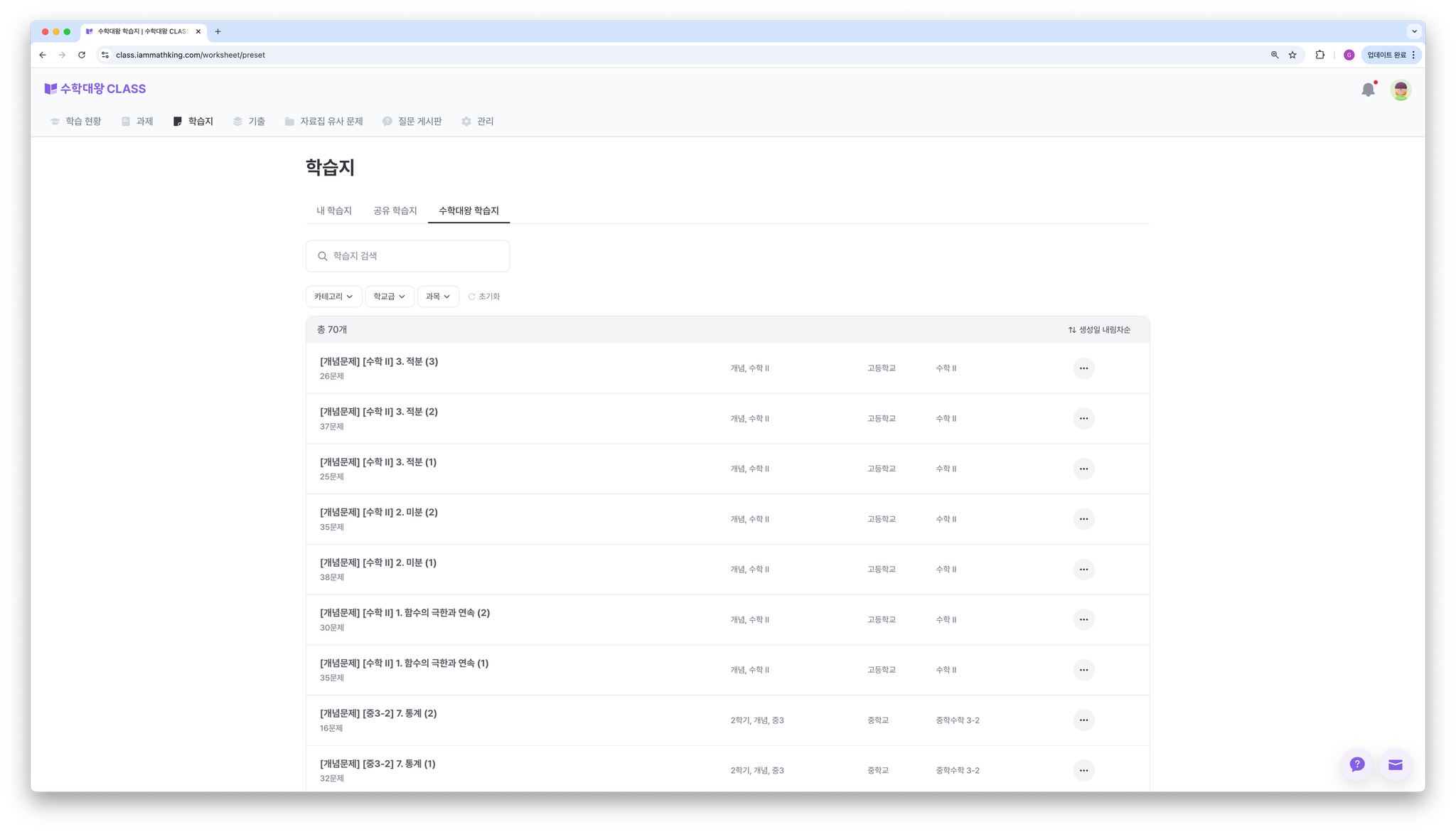1456x832 pixels.
Task: Switch to 공유 학습지 tab
Action: point(395,211)
